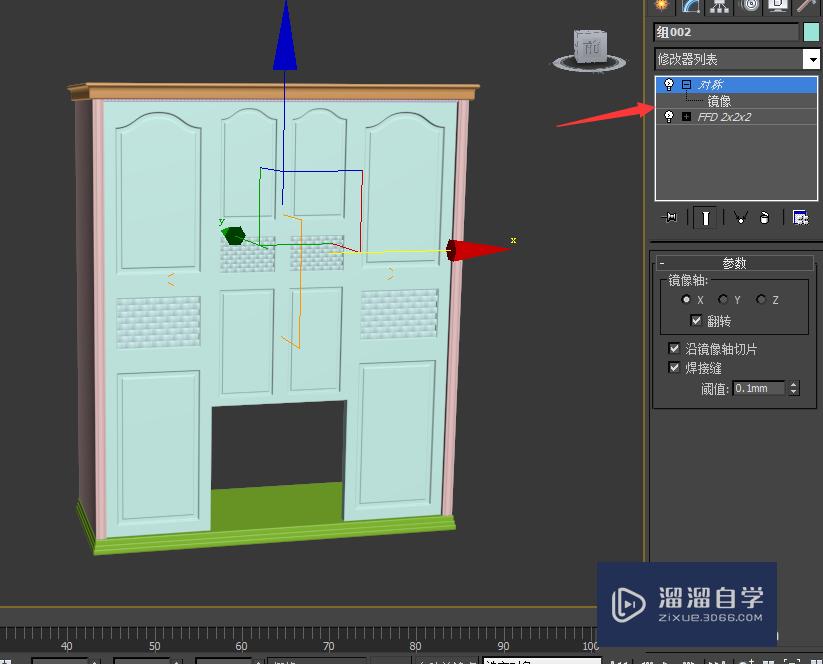Switch to the Modify panel tab
This screenshot has height=664, width=823.
[x=691, y=5]
